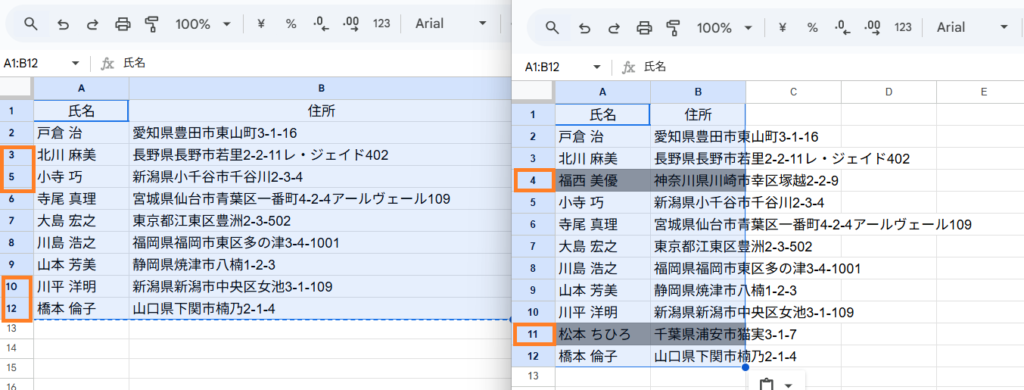Click the print icon in right toolbar

tap(644, 27)
